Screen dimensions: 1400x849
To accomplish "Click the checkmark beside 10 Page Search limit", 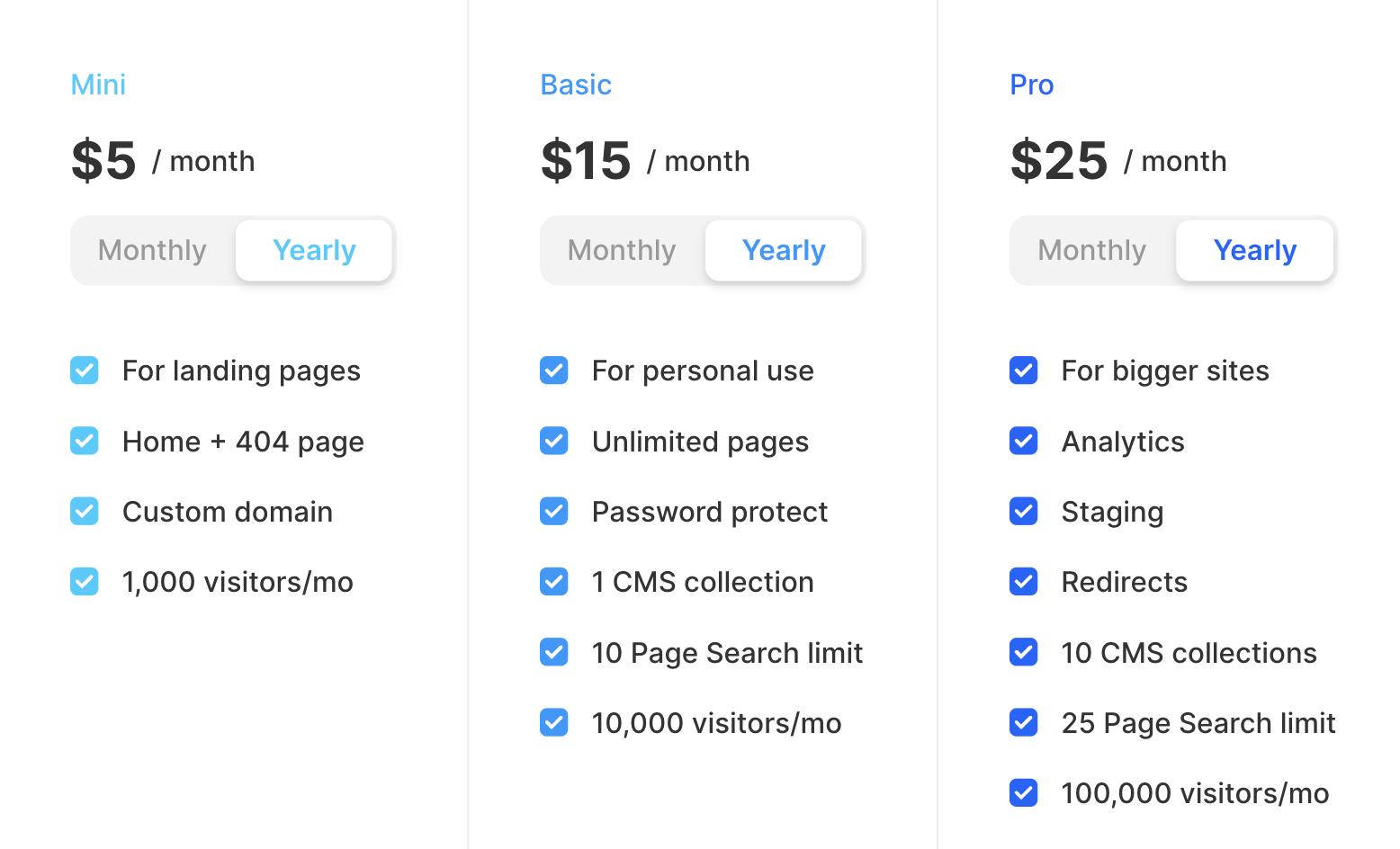I will point(554,652).
